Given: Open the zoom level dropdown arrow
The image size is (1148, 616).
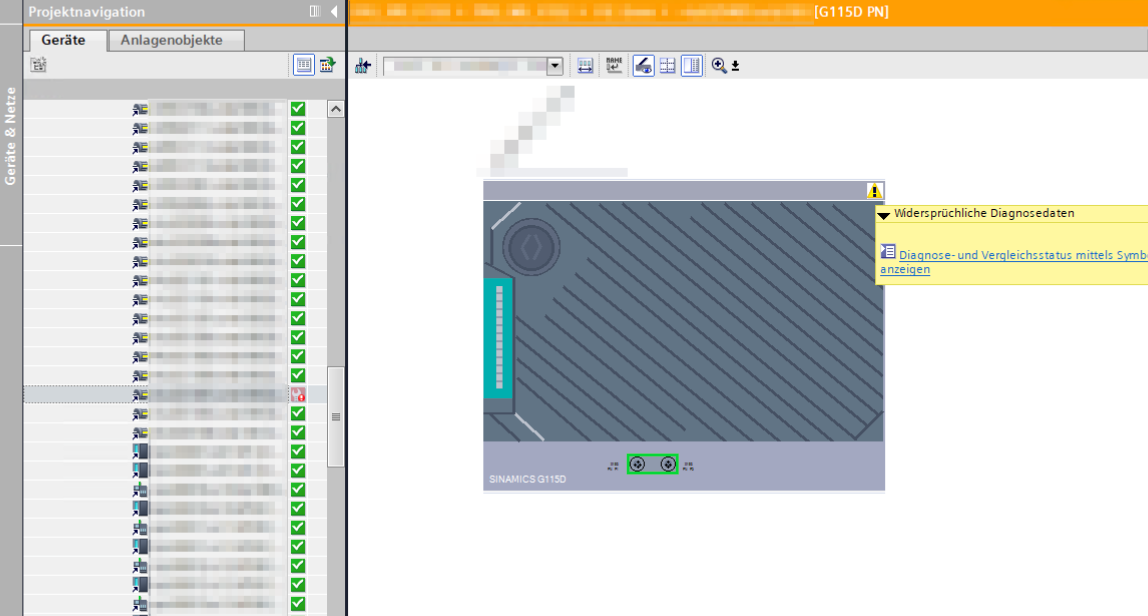Looking at the screenshot, I should coord(736,67).
